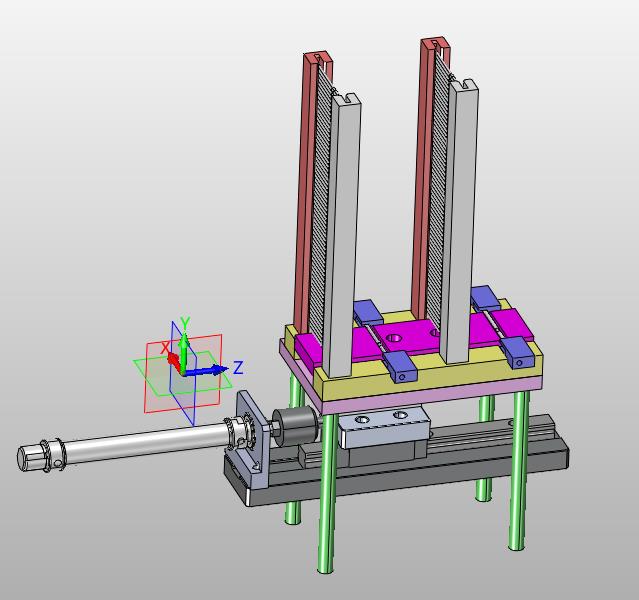Select the long horizontal lead screw shaft

(x=145, y=443)
